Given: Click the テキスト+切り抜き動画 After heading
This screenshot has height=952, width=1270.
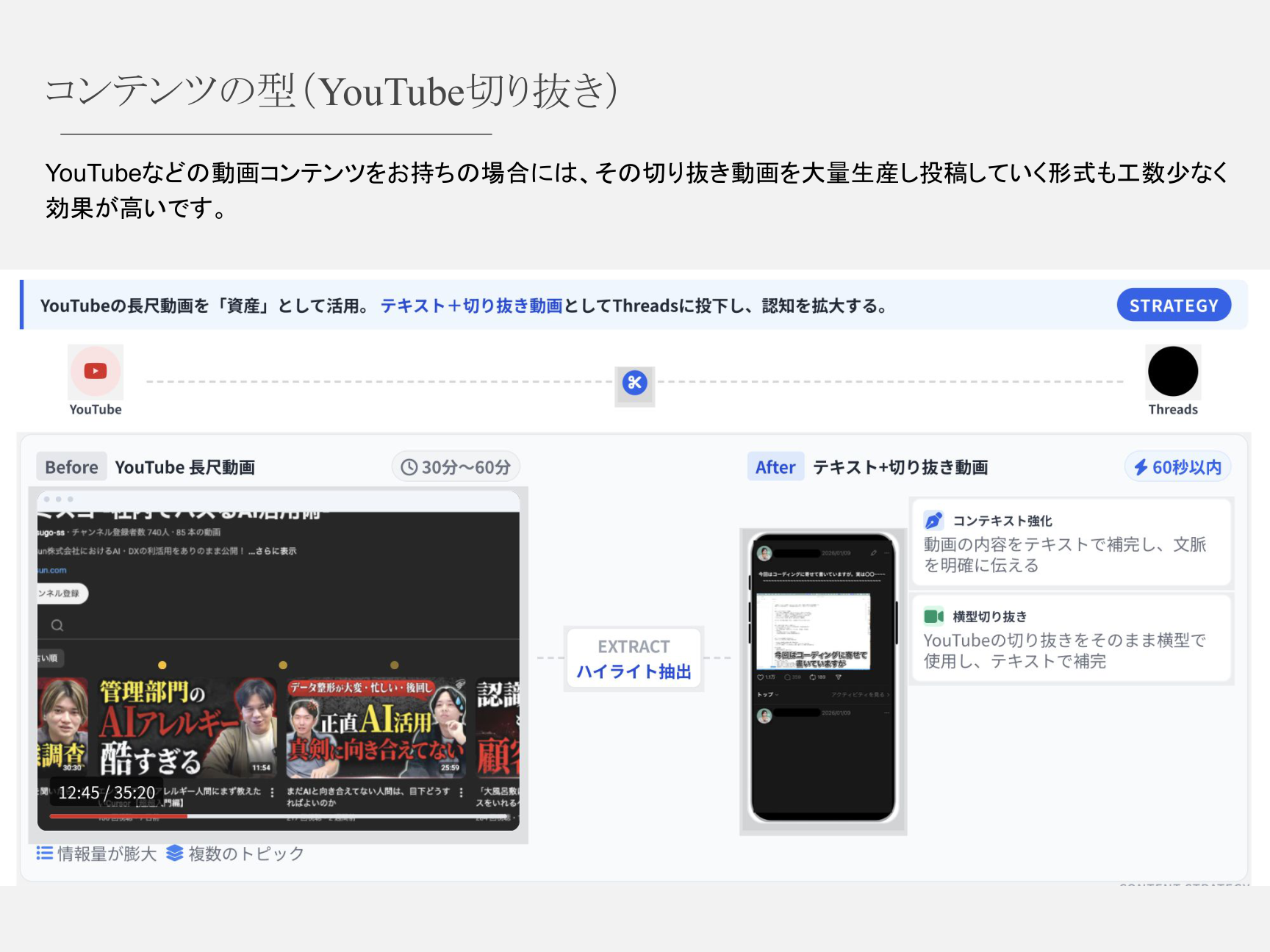Looking at the screenshot, I should [900, 467].
